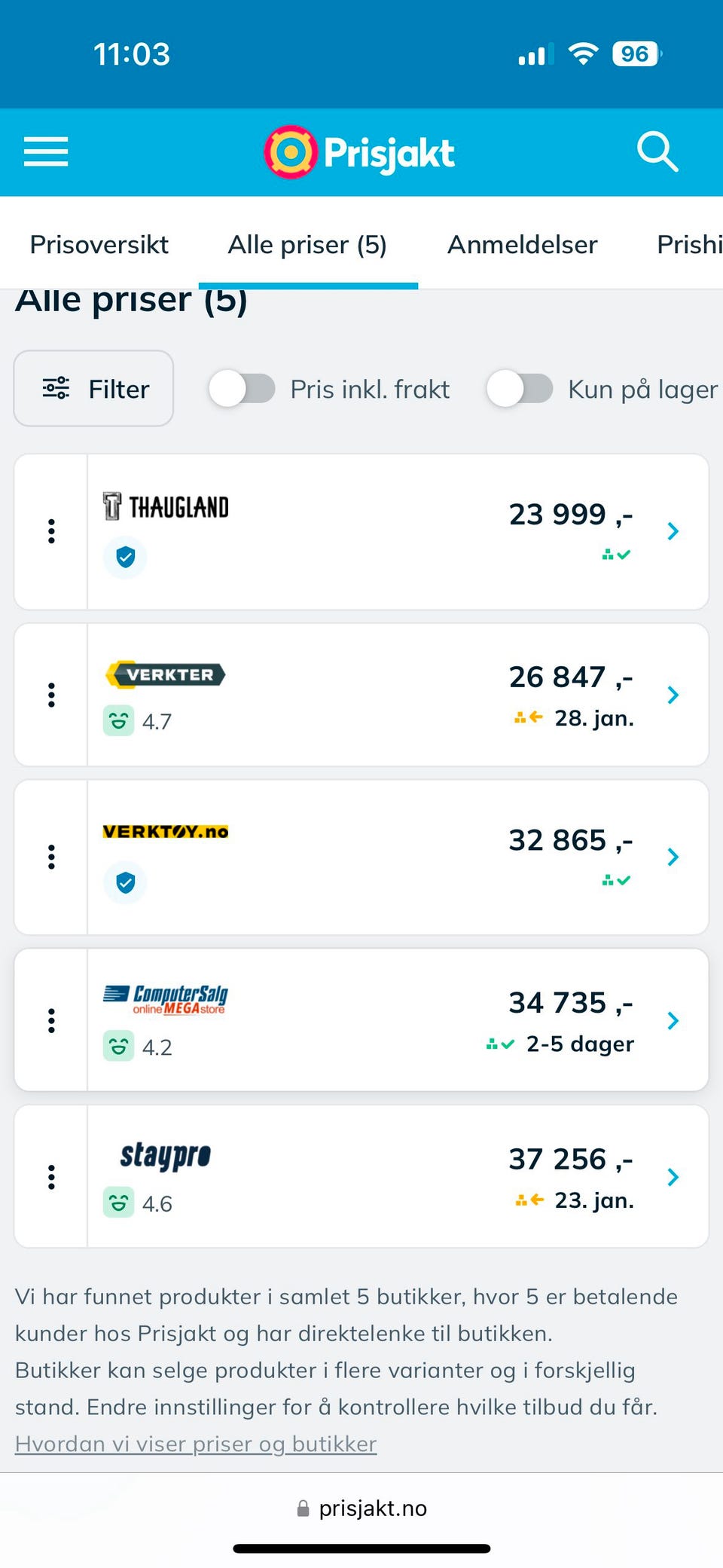Image resolution: width=723 pixels, height=1568 pixels.
Task: Open the Staypro offer chevron arrow
Action: tap(673, 1177)
